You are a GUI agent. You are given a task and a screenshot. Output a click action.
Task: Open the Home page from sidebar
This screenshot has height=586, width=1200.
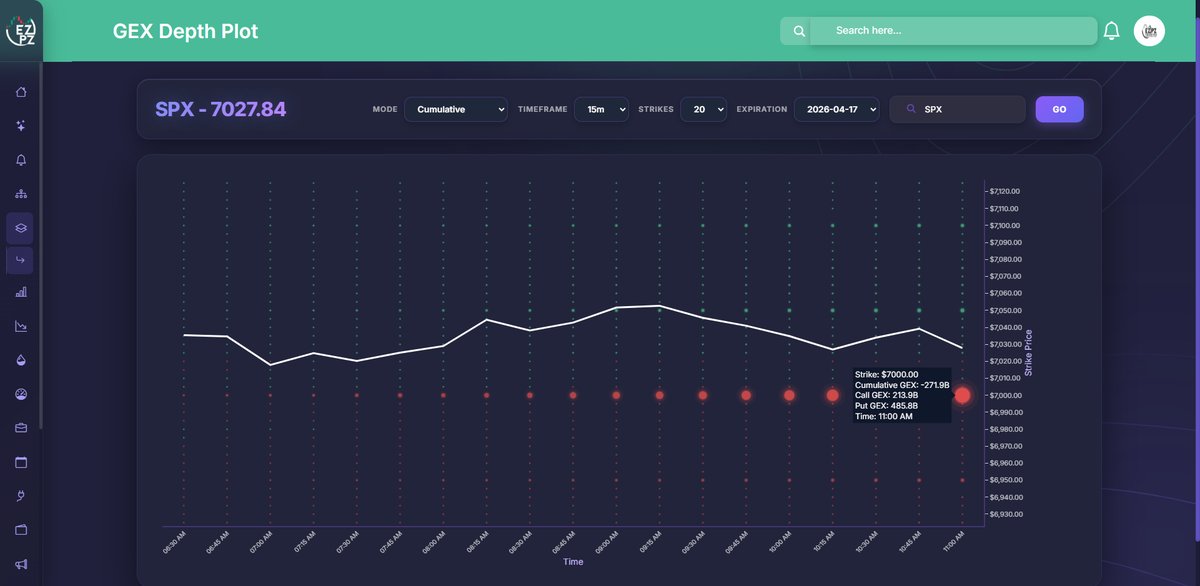pos(21,92)
